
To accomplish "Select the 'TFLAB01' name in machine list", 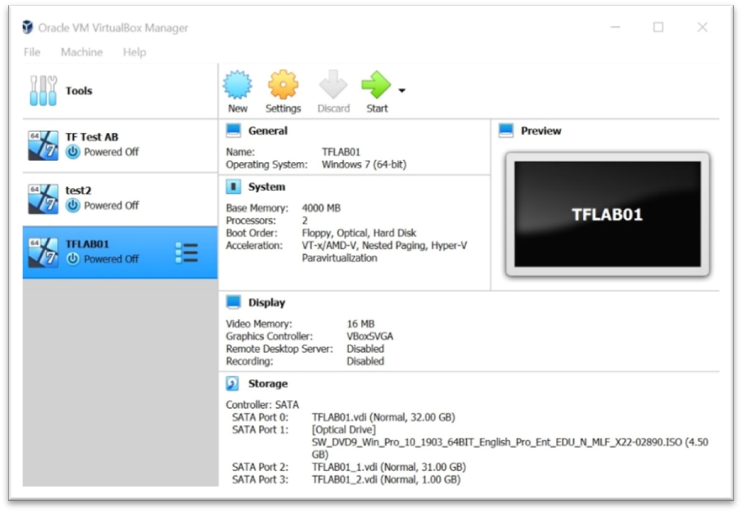I will click(x=87, y=244).
